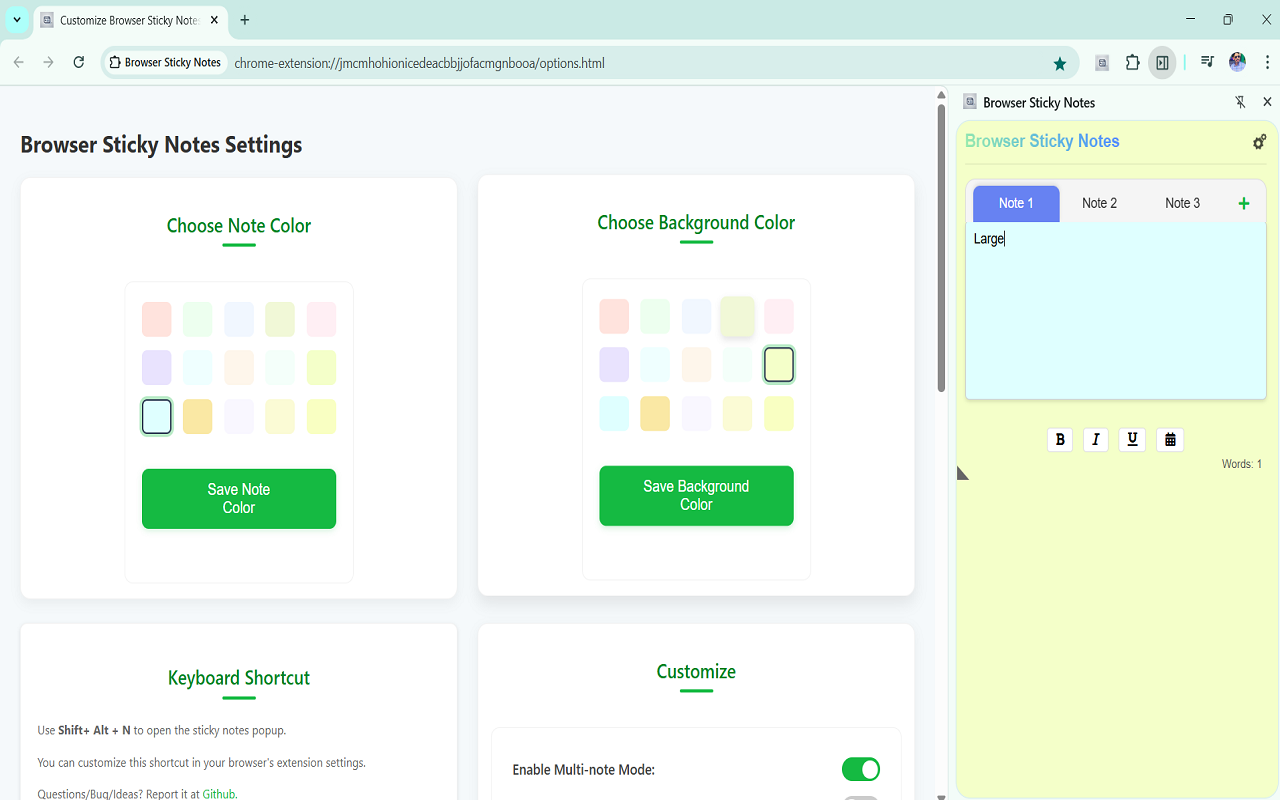Viewport: 1280px width, 800px height.
Task: Pick the lavender purple note color swatch
Action: pyautogui.click(x=156, y=367)
